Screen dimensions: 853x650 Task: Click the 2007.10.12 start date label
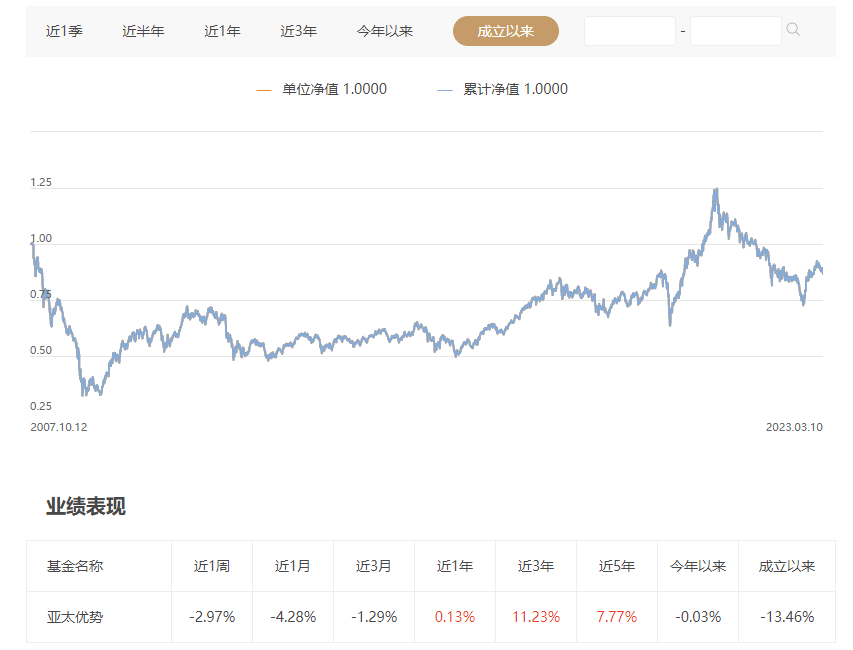point(59,427)
